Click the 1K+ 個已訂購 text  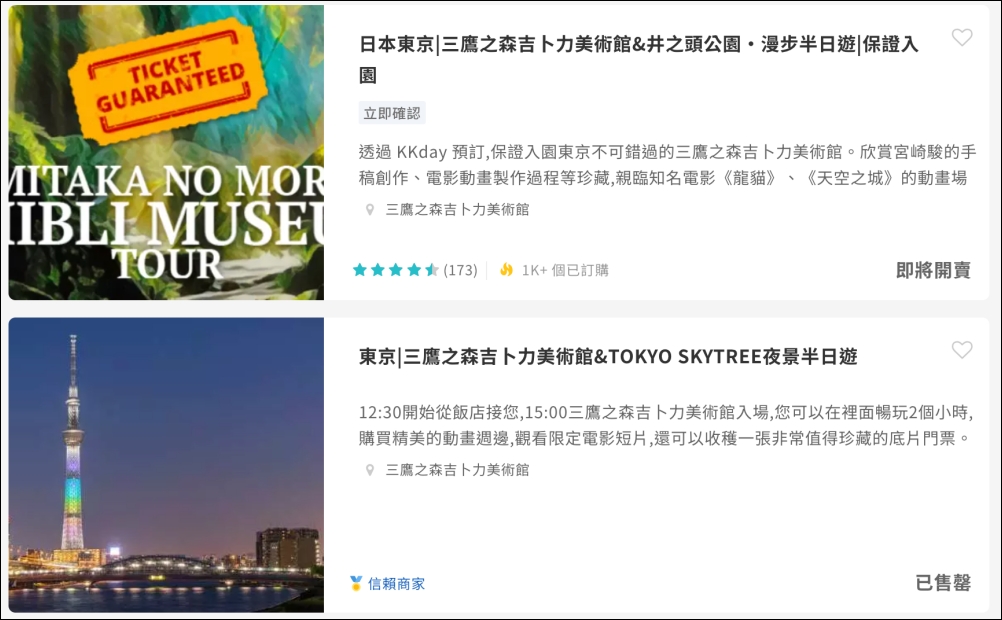(x=565, y=270)
